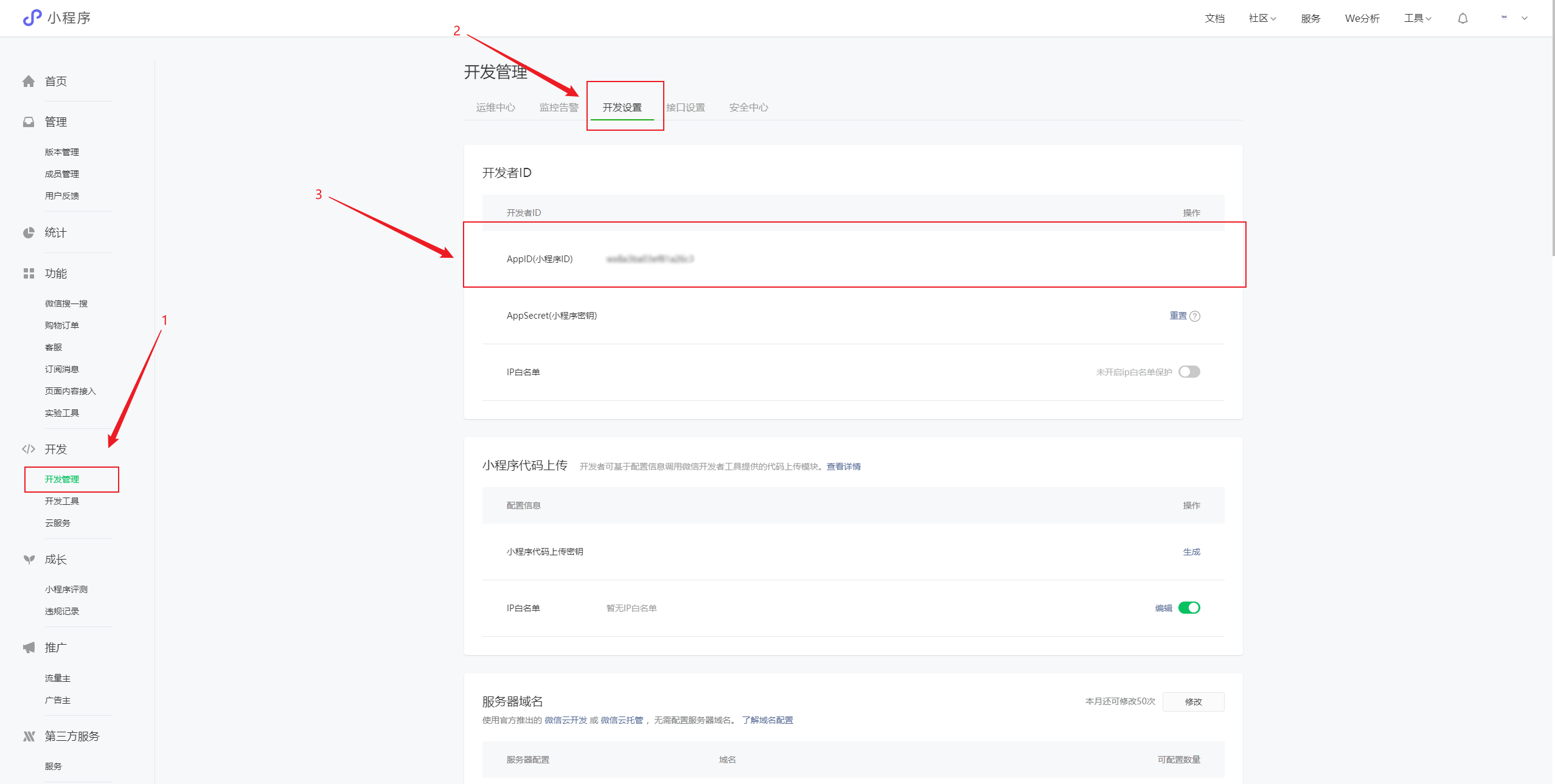Viewport: 1555px width, 784px height.
Task: Open the 查看详情 link
Action: coord(843,467)
